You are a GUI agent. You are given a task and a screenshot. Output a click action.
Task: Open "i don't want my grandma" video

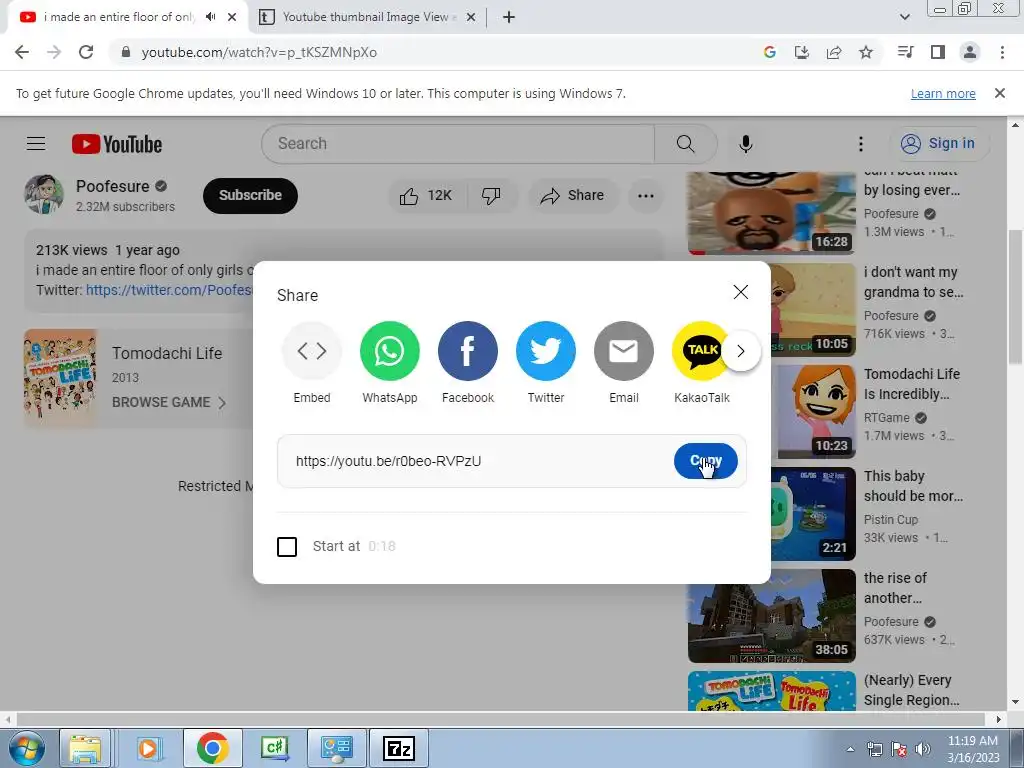913,281
